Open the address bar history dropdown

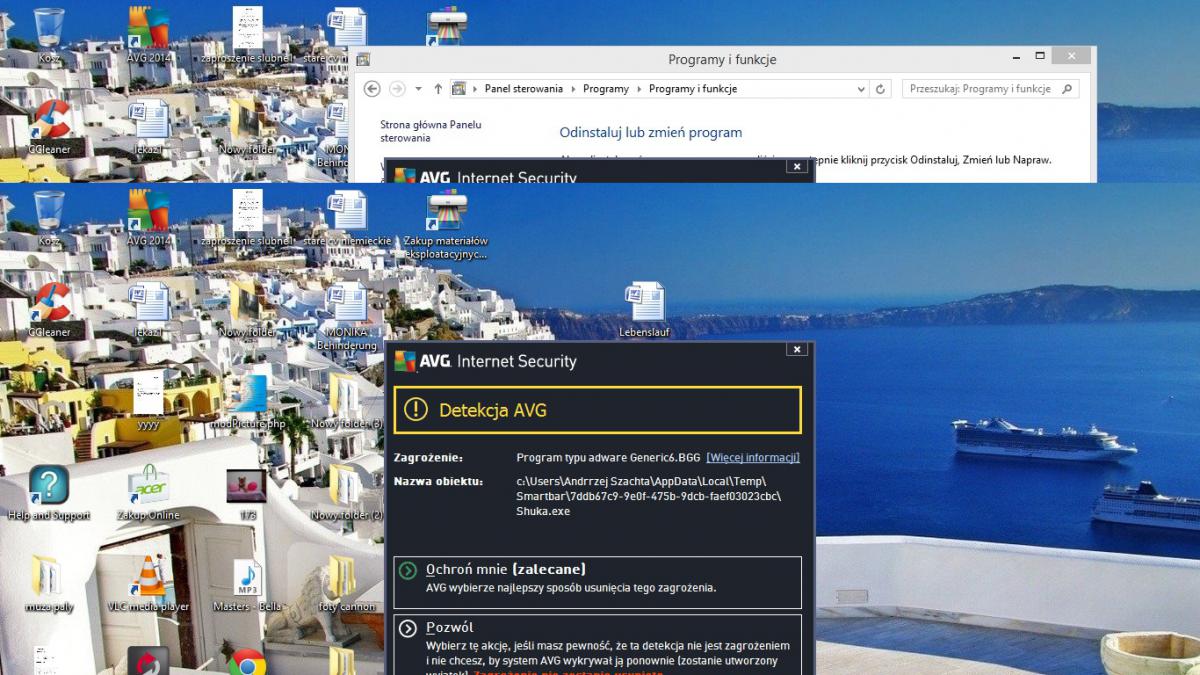862,89
